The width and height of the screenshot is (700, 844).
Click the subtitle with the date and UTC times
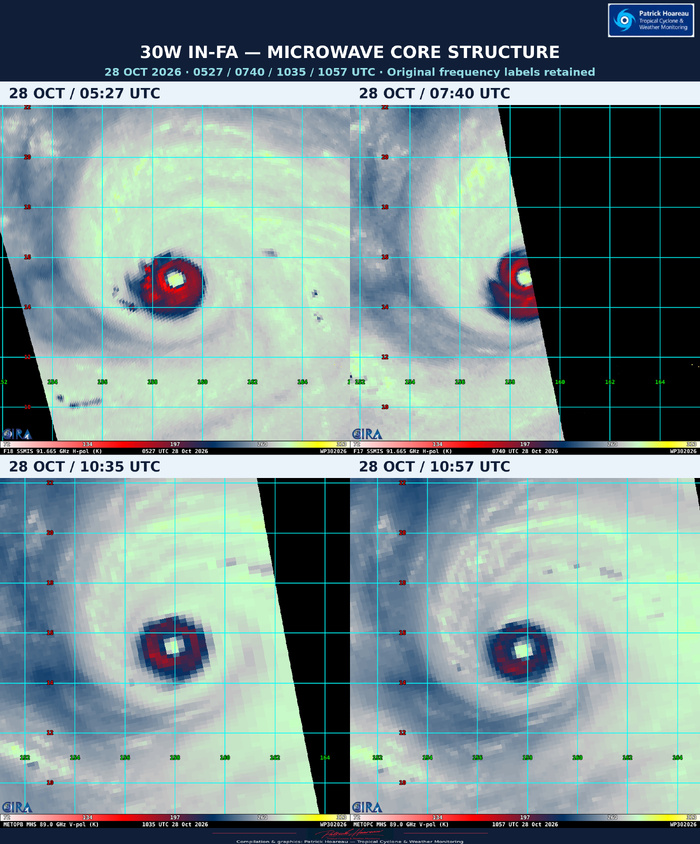click(x=350, y=72)
